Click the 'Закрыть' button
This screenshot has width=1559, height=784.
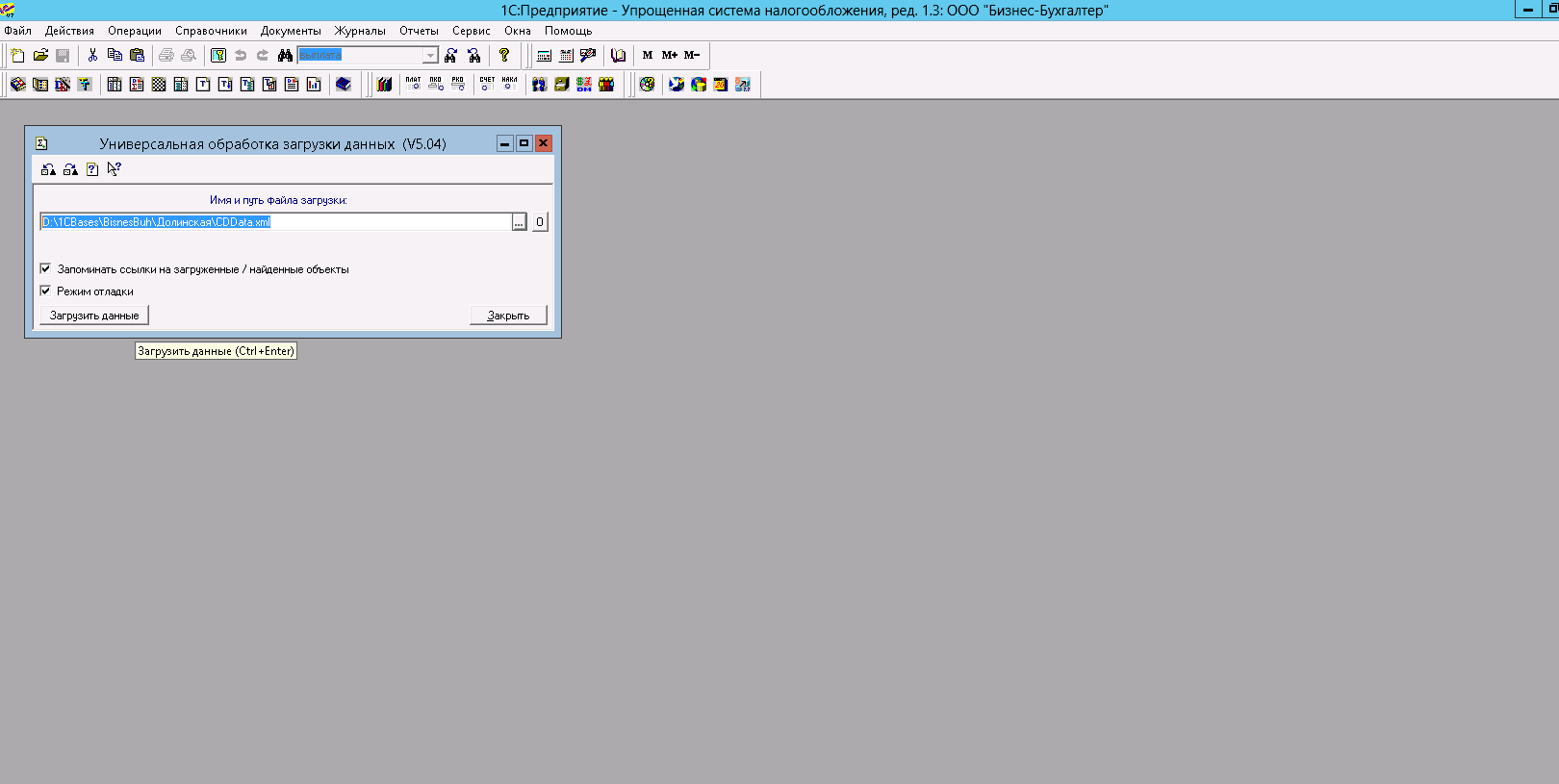click(x=508, y=316)
